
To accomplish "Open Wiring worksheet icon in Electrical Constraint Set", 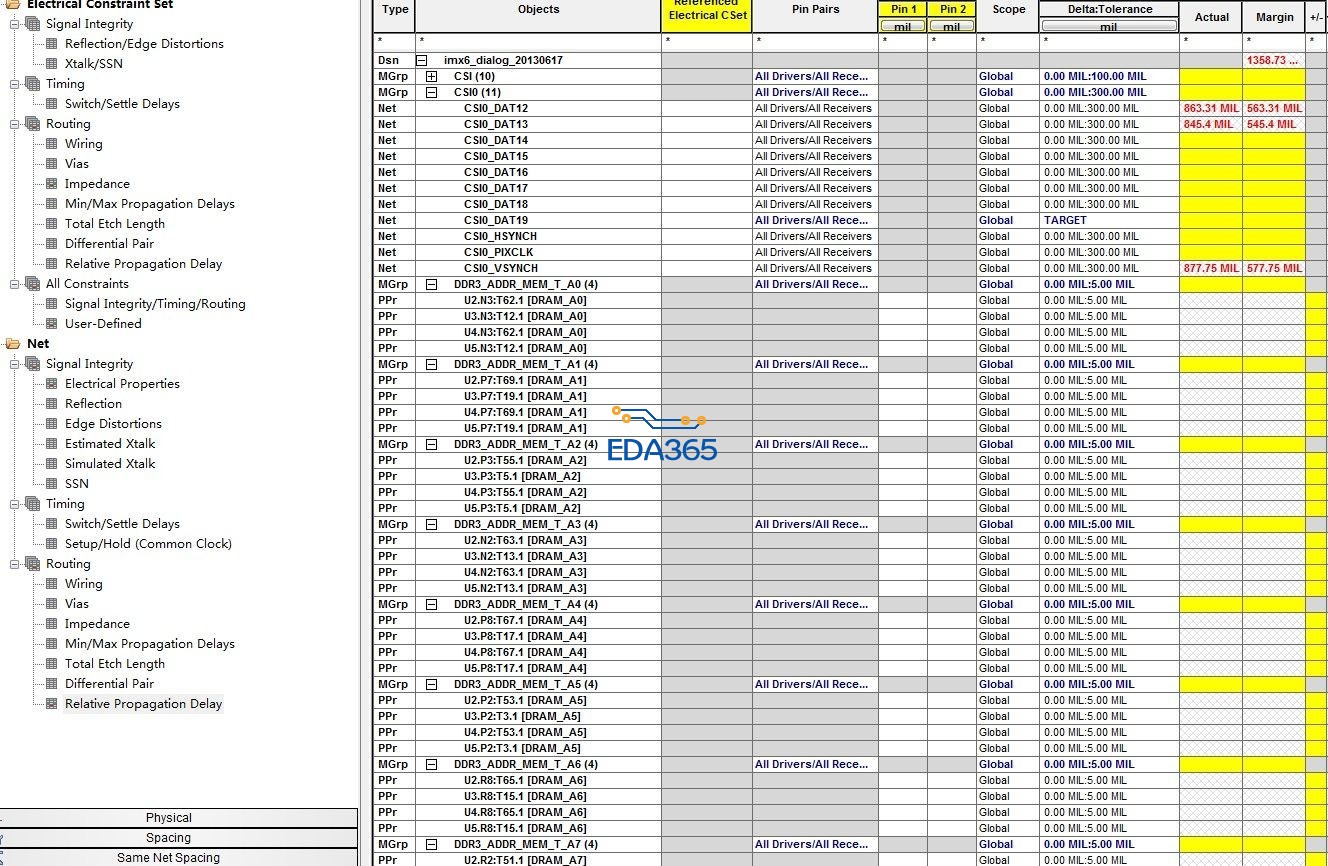I will pyautogui.click(x=52, y=144).
